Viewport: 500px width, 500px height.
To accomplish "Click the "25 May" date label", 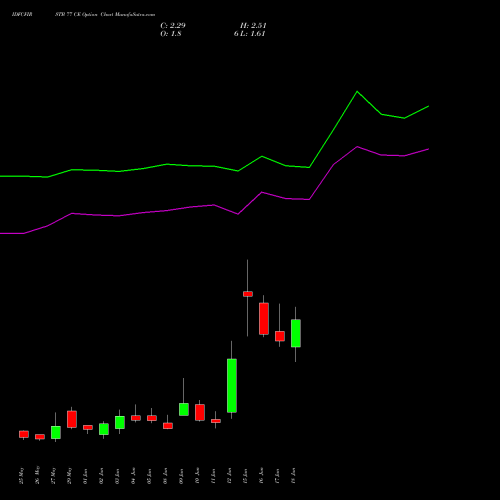I will click(x=22, y=475).
